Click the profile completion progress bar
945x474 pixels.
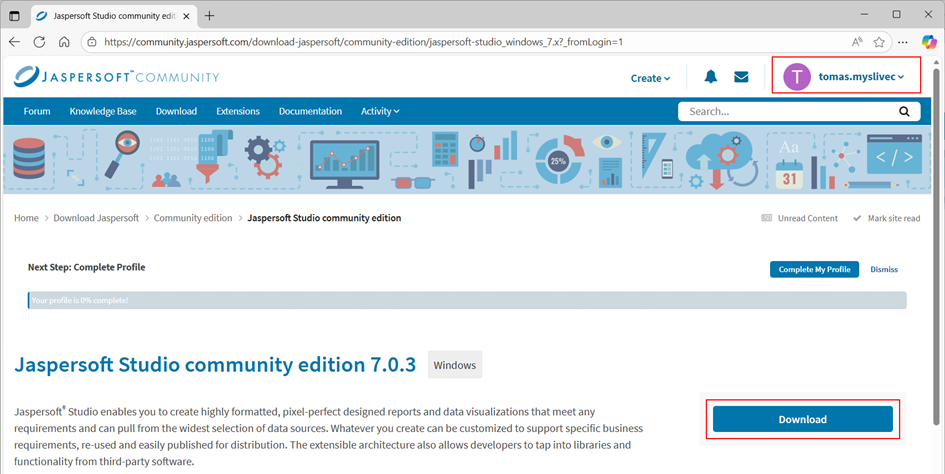[x=467, y=300]
